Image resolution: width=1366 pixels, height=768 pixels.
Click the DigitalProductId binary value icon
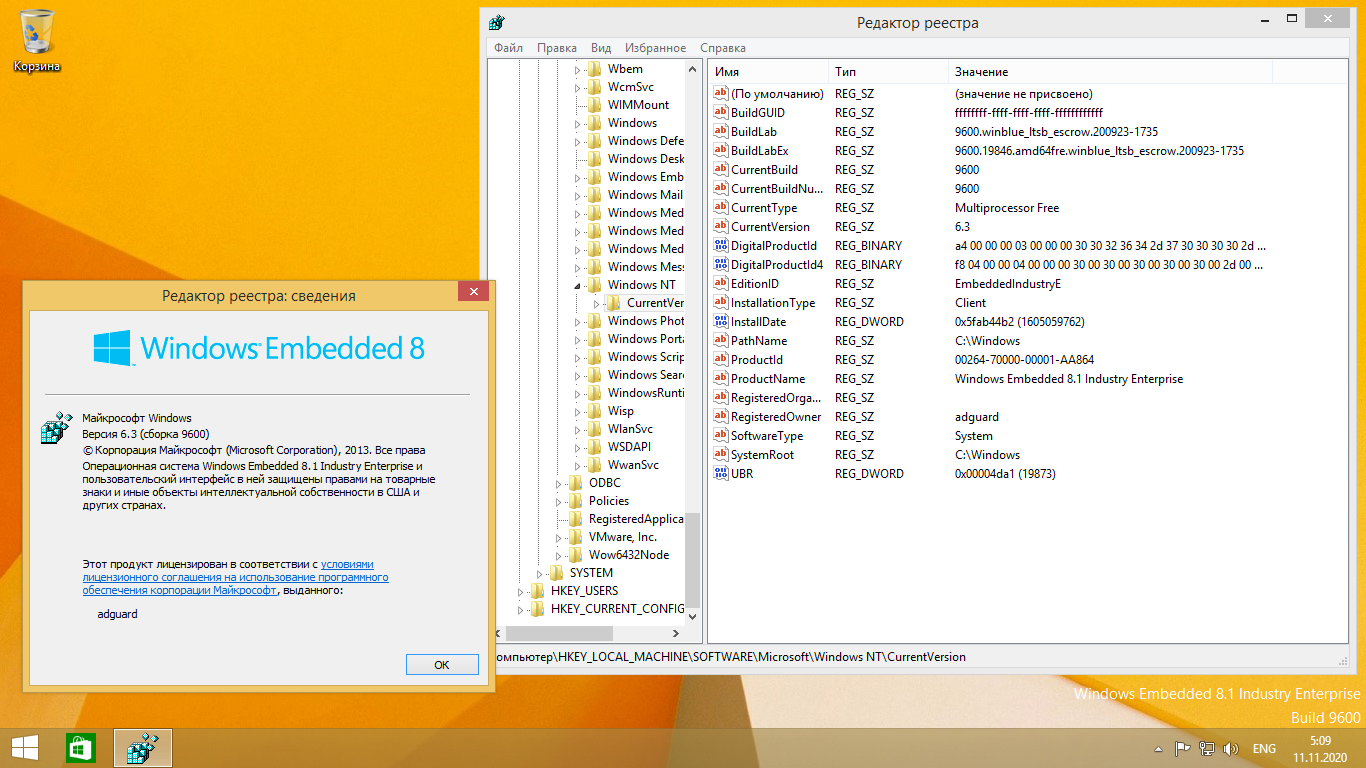click(x=721, y=245)
